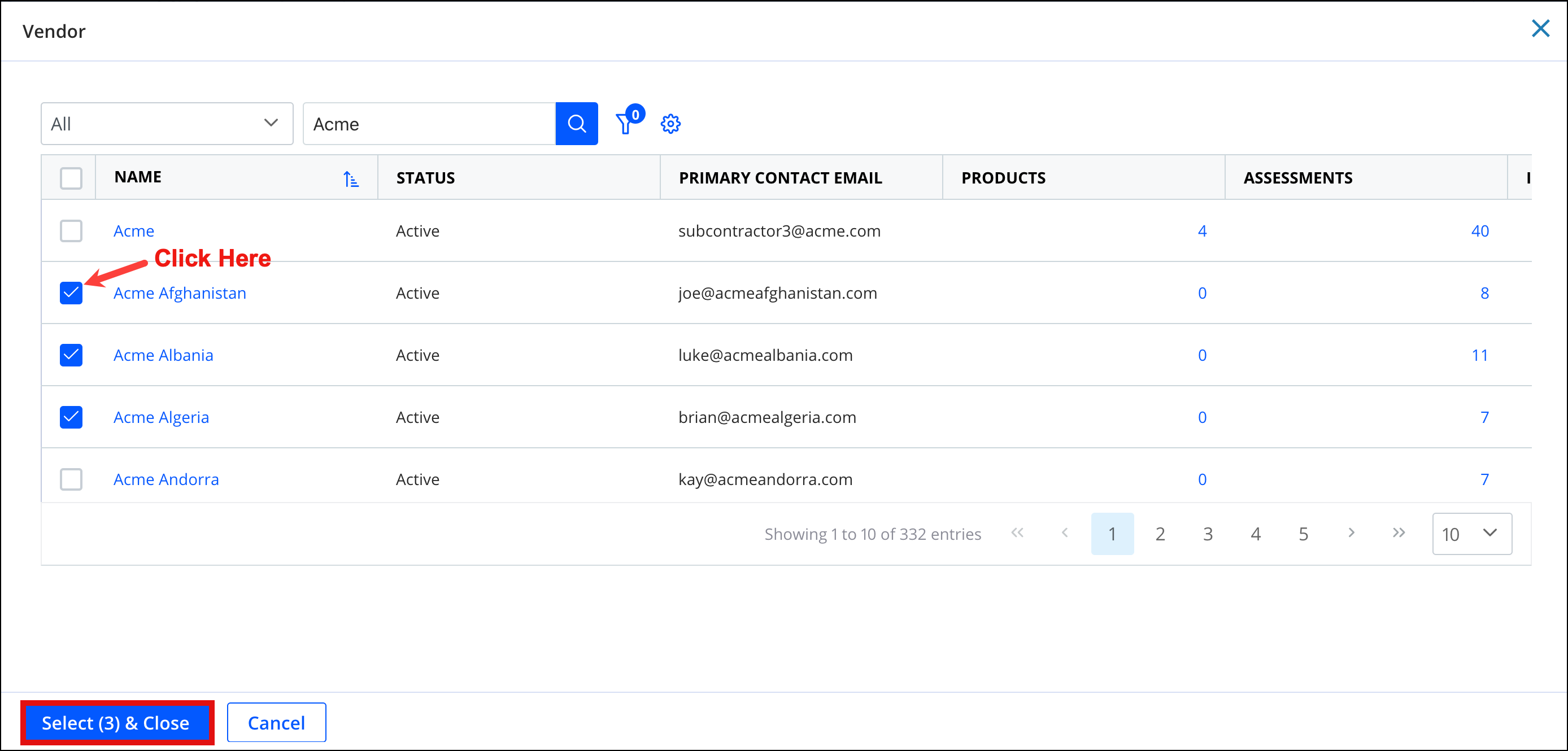Image resolution: width=1568 pixels, height=751 pixels.
Task: Click Select (3) & Close button
Action: point(117,722)
